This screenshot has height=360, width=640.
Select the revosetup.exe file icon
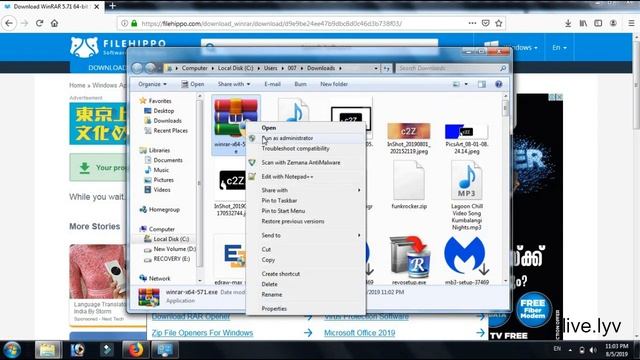pos(409,260)
